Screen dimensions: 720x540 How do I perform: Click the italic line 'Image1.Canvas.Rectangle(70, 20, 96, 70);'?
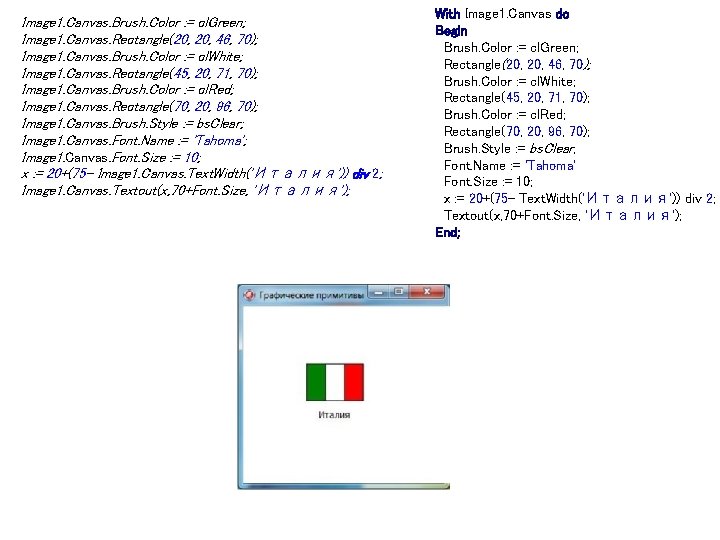(x=140, y=107)
